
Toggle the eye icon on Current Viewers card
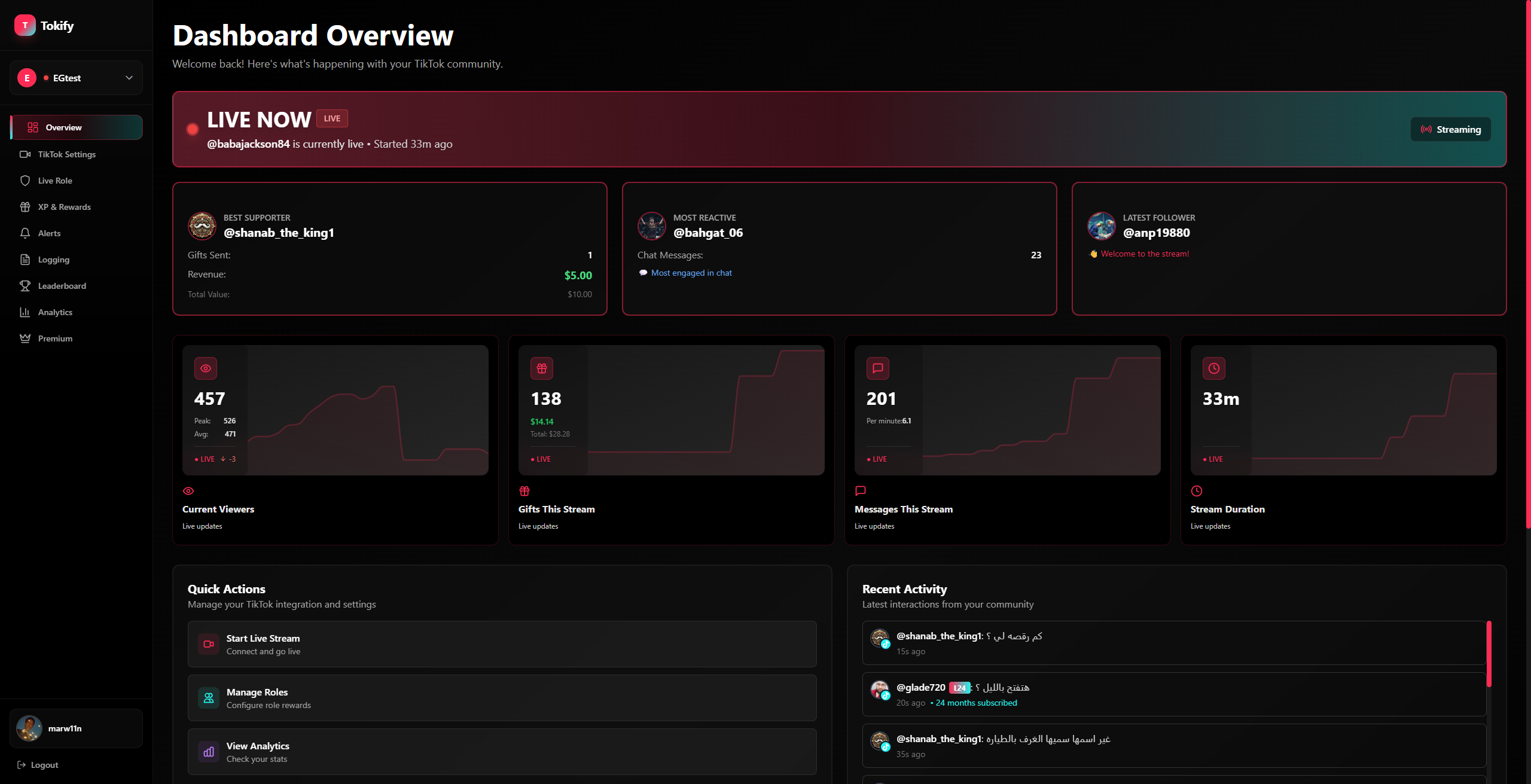pyautogui.click(x=205, y=368)
